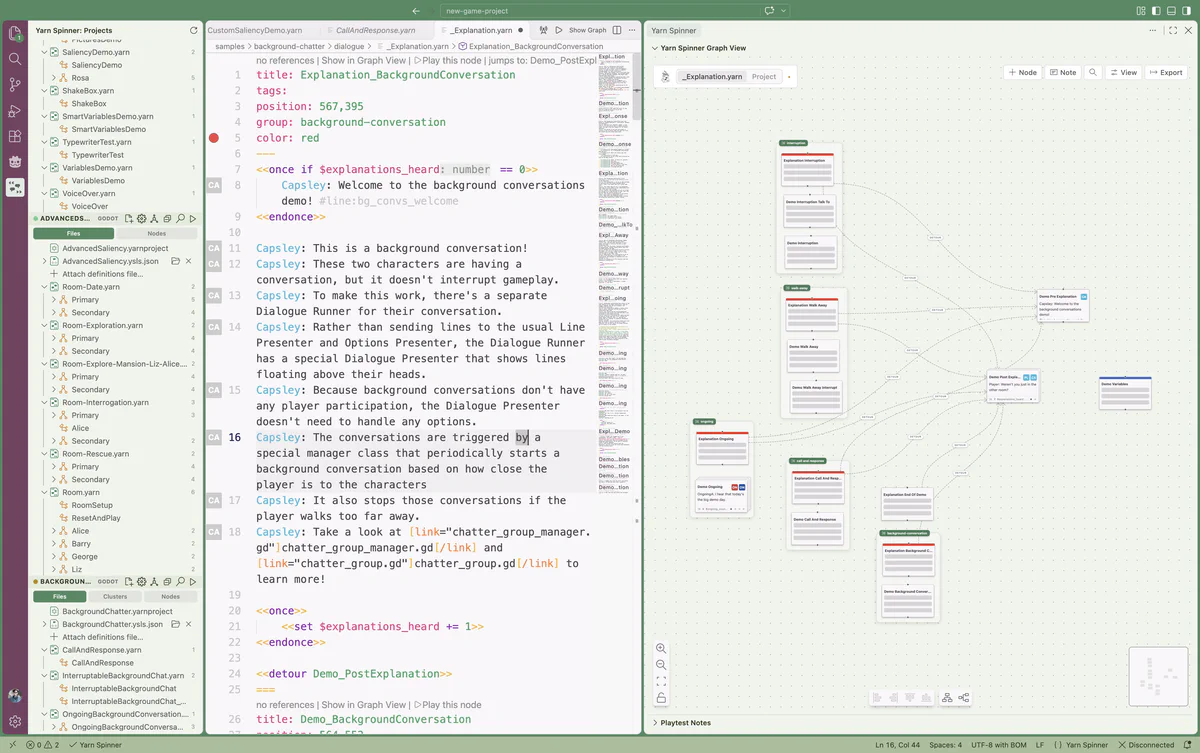Click the new file icon in BackgroundChatter header
This screenshot has width=1200, height=753.
tap(129, 581)
